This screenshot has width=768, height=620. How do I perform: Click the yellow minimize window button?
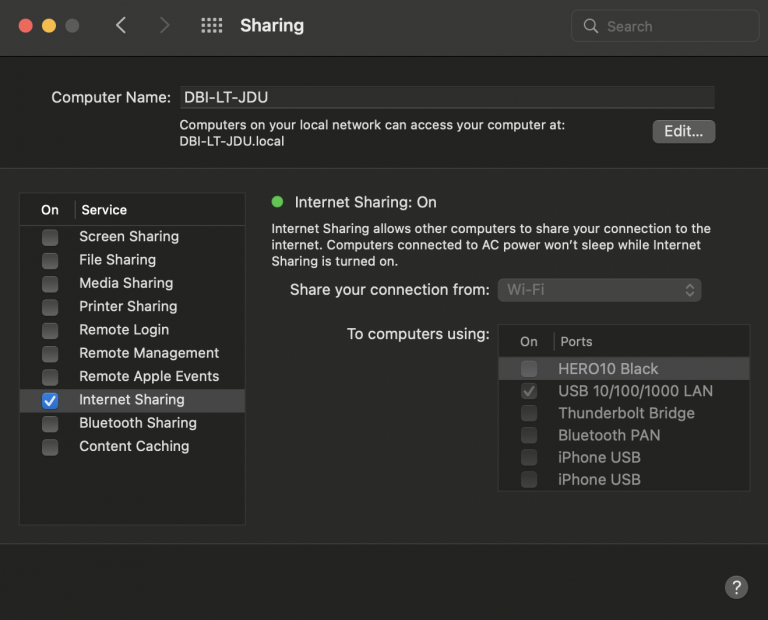[x=49, y=26]
